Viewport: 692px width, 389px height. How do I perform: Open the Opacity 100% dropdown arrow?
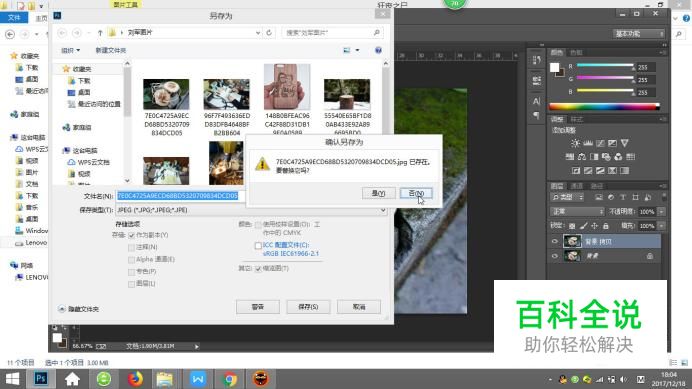(661, 211)
